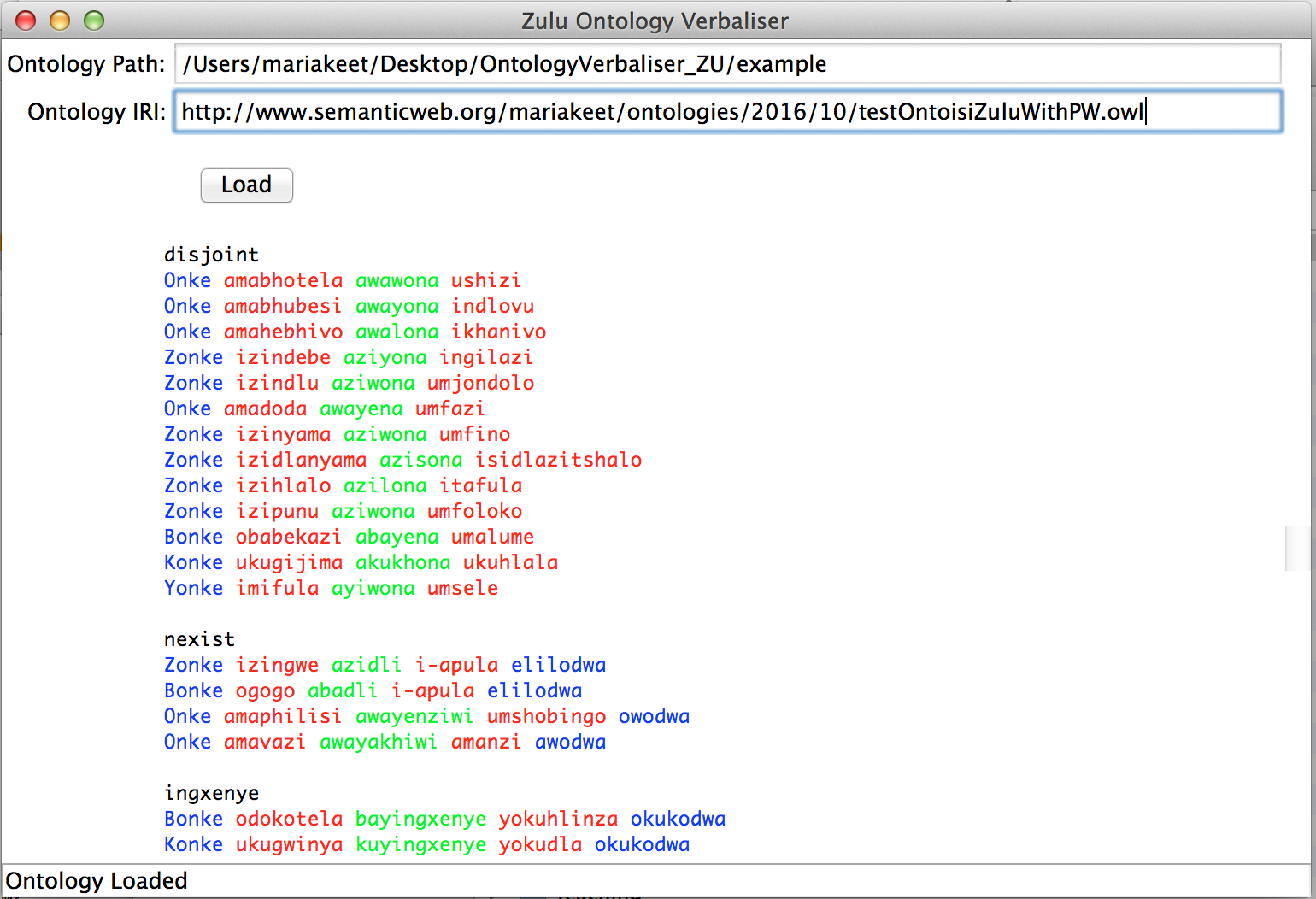Click the word 'ushizi'

click(485, 280)
